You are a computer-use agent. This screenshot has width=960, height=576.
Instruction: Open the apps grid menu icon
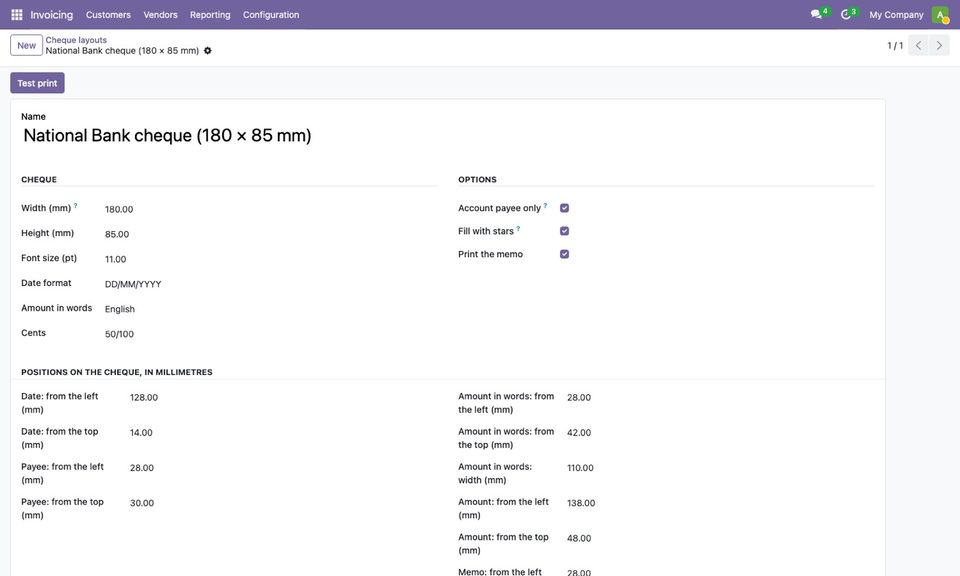pyautogui.click(x=17, y=15)
